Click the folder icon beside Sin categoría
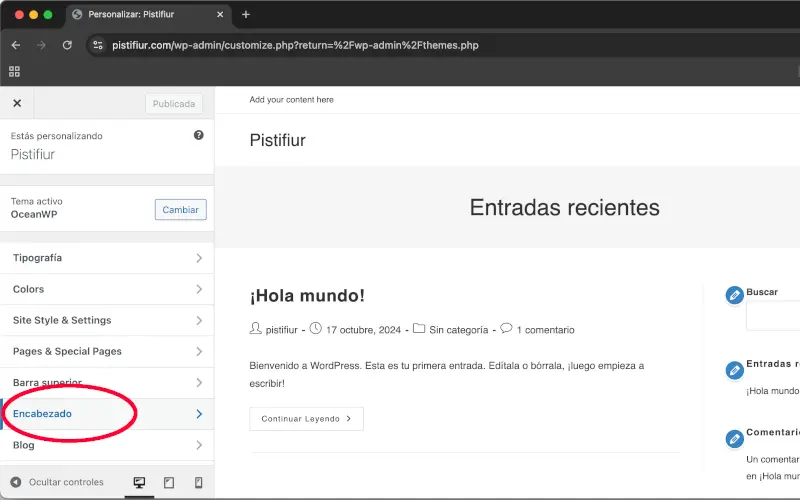Screen dimensions: 800x500 [418, 328]
